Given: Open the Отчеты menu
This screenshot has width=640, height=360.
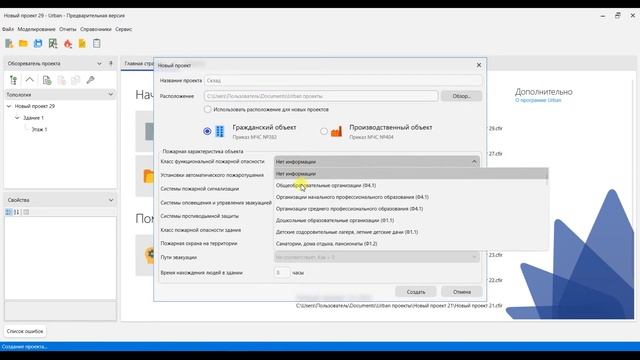Looking at the screenshot, I should tap(67, 29).
